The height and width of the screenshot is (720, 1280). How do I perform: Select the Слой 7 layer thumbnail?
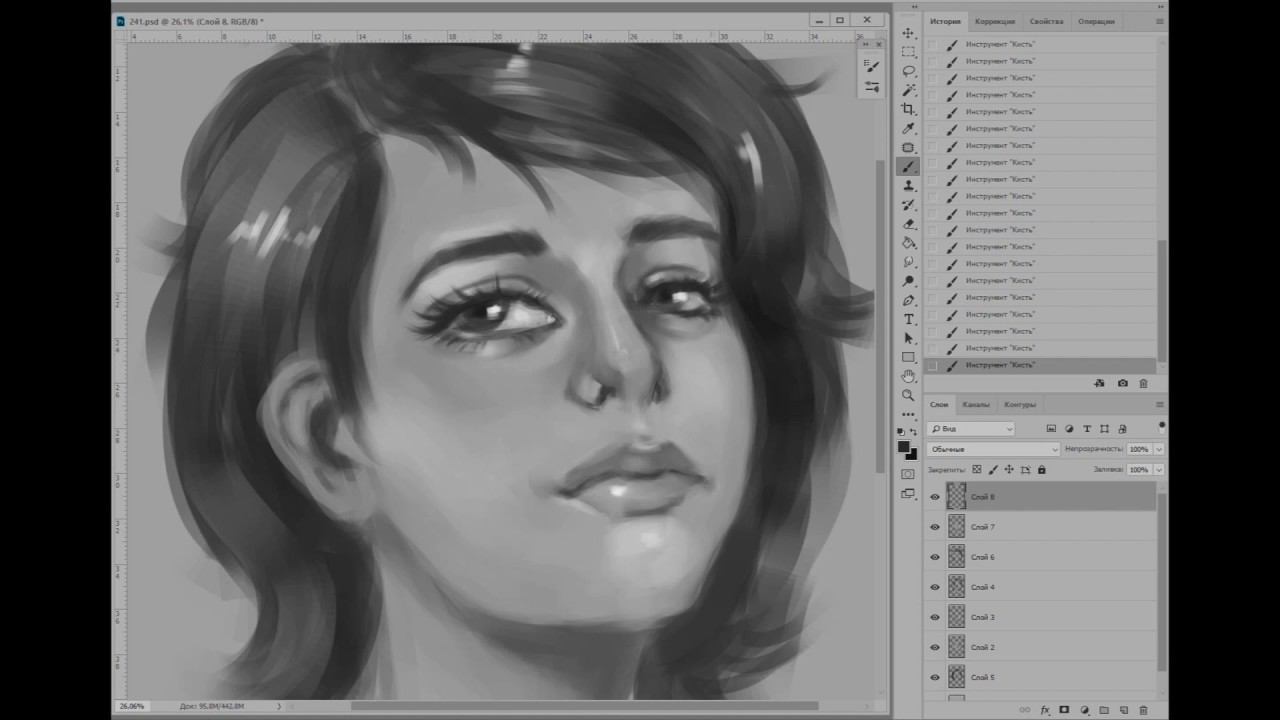[956, 527]
